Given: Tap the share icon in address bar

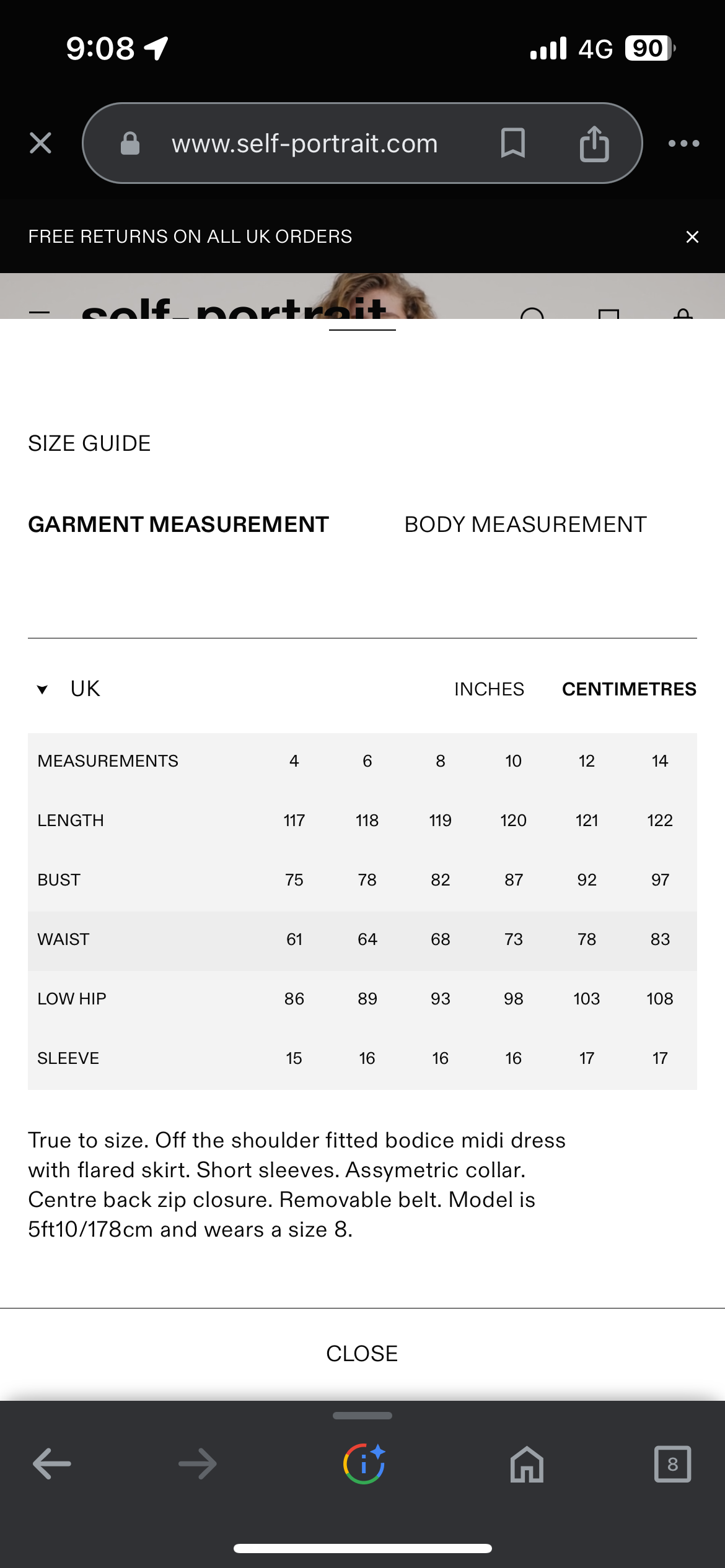Looking at the screenshot, I should (x=594, y=143).
